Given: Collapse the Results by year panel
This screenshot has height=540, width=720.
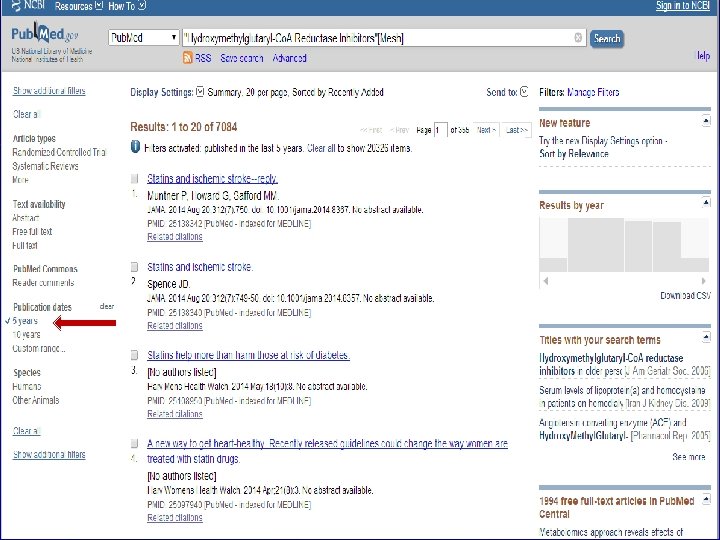Looking at the screenshot, I should 706,202.
